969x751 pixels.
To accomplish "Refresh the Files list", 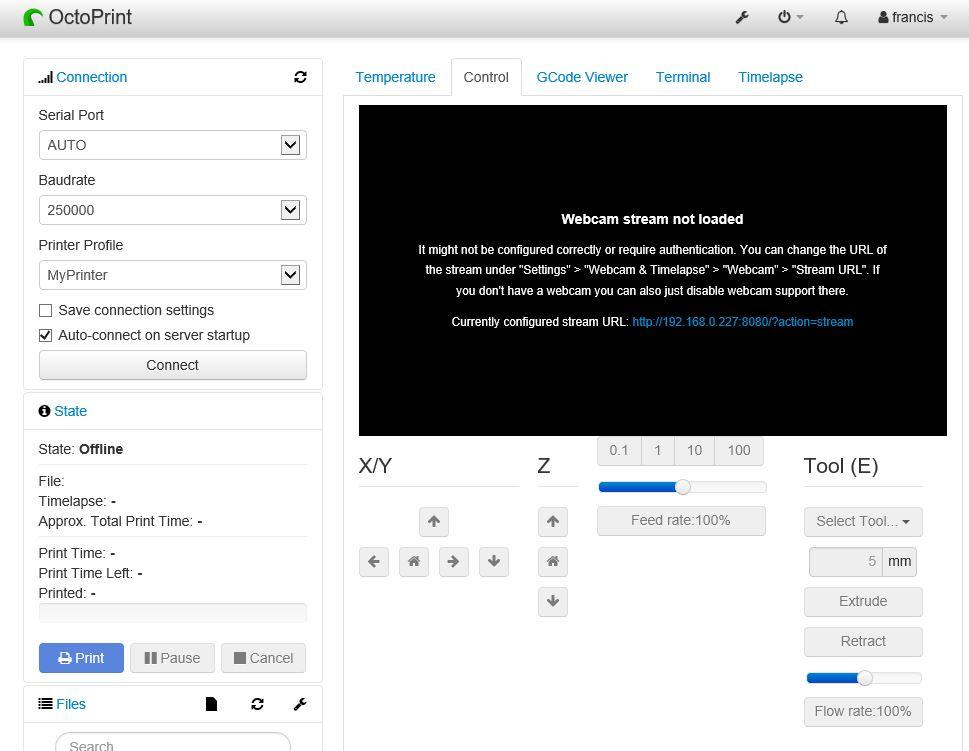I will tap(258, 704).
